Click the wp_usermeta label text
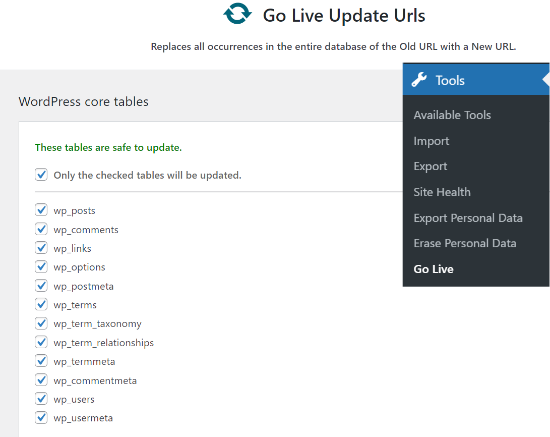This screenshot has height=437, width=550. [x=83, y=418]
